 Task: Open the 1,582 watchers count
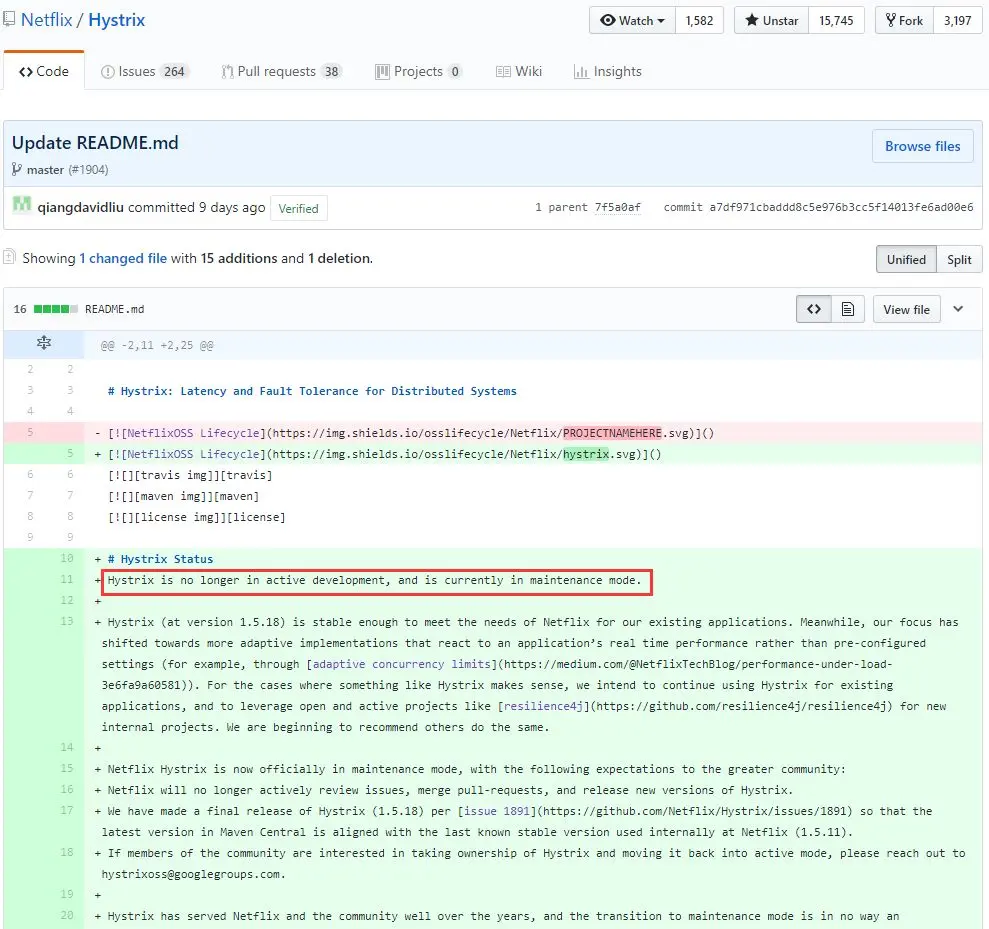(x=699, y=20)
